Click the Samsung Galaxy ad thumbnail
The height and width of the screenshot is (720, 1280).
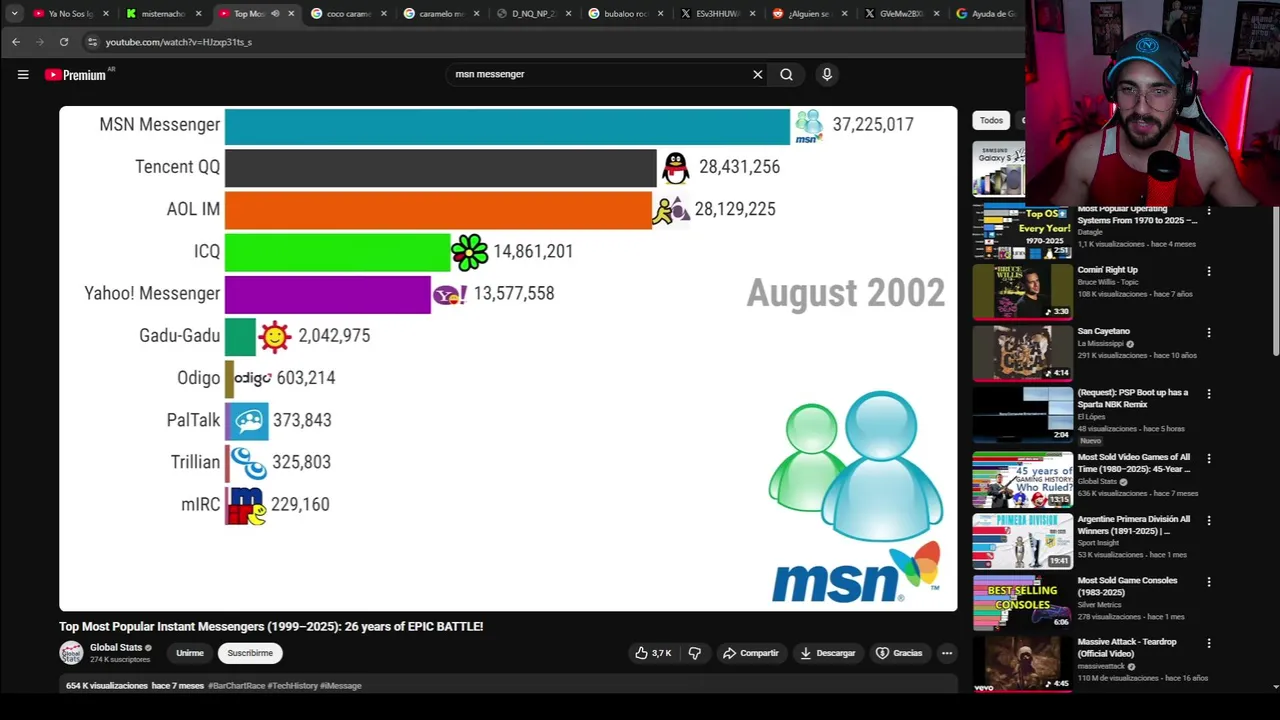click(x=999, y=168)
